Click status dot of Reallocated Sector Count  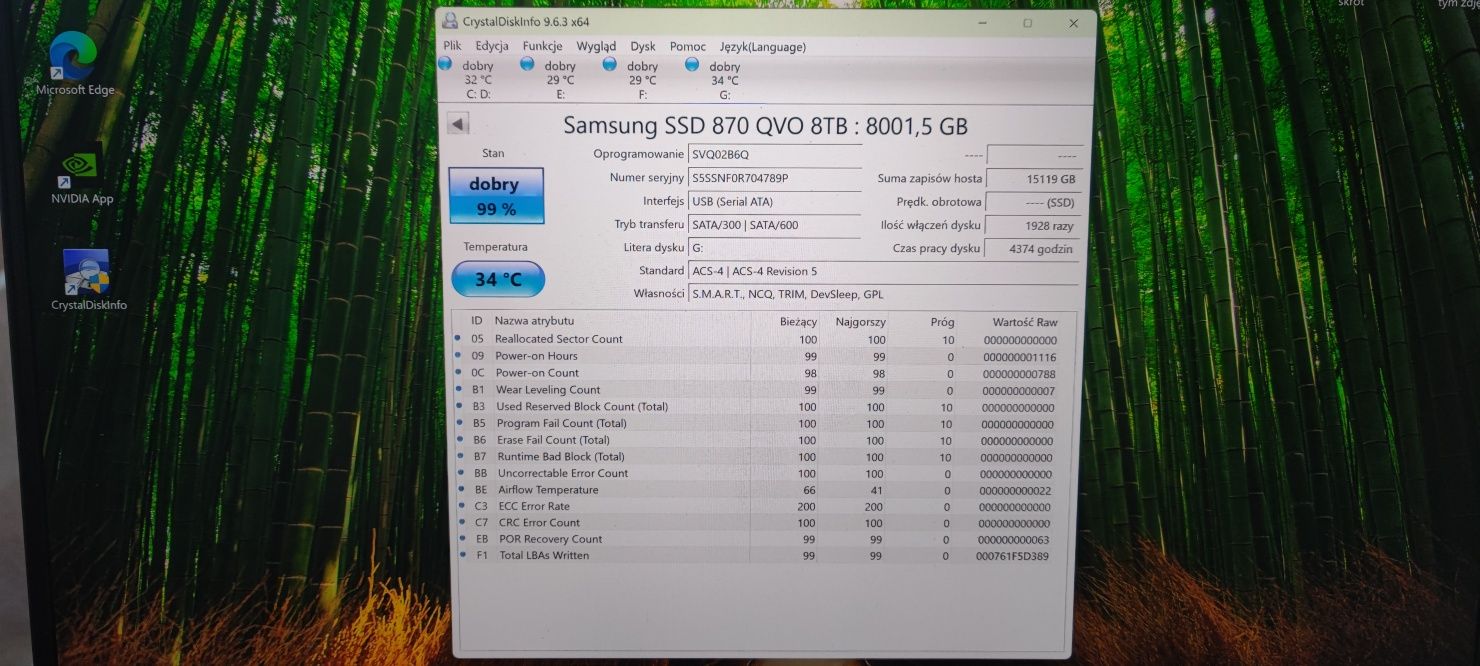click(459, 339)
